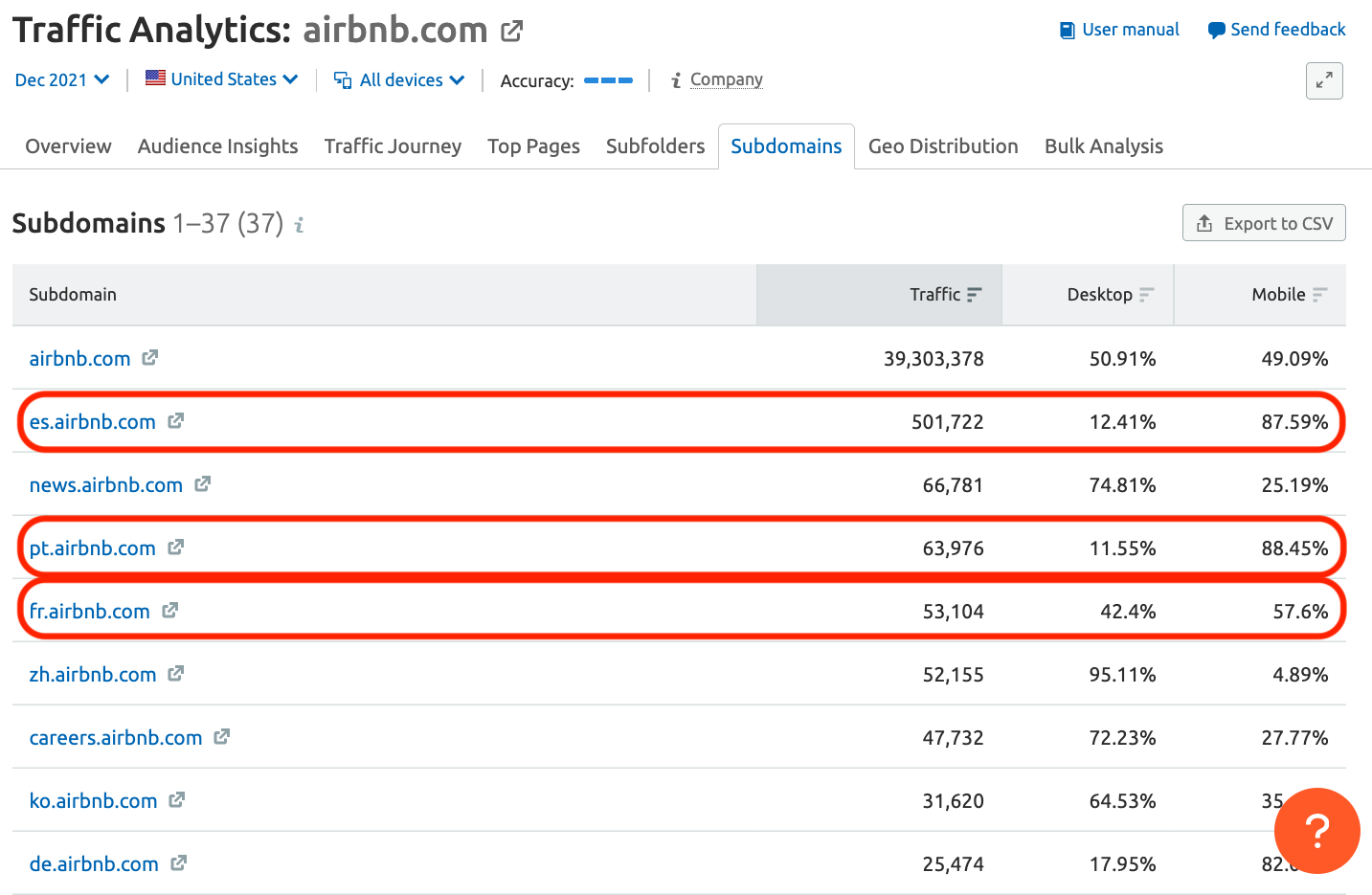The image size is (1372, 895).
Task: Expand to fullscreen with the arrows icon
Action: [x=1324, y=81]
